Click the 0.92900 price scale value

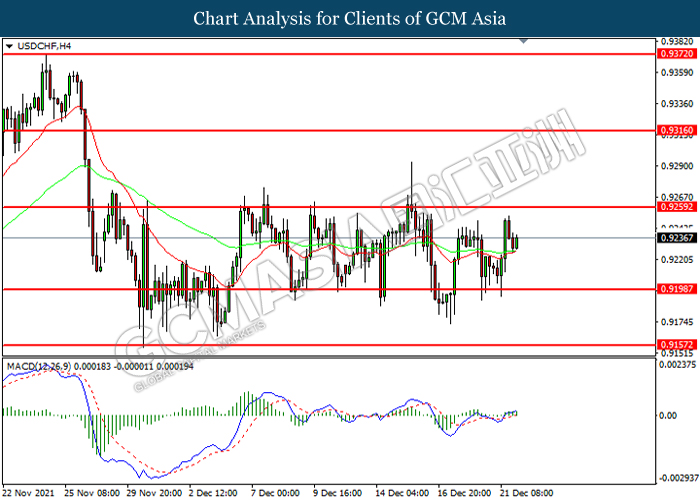pyautogui.click(x=677, y=166)
